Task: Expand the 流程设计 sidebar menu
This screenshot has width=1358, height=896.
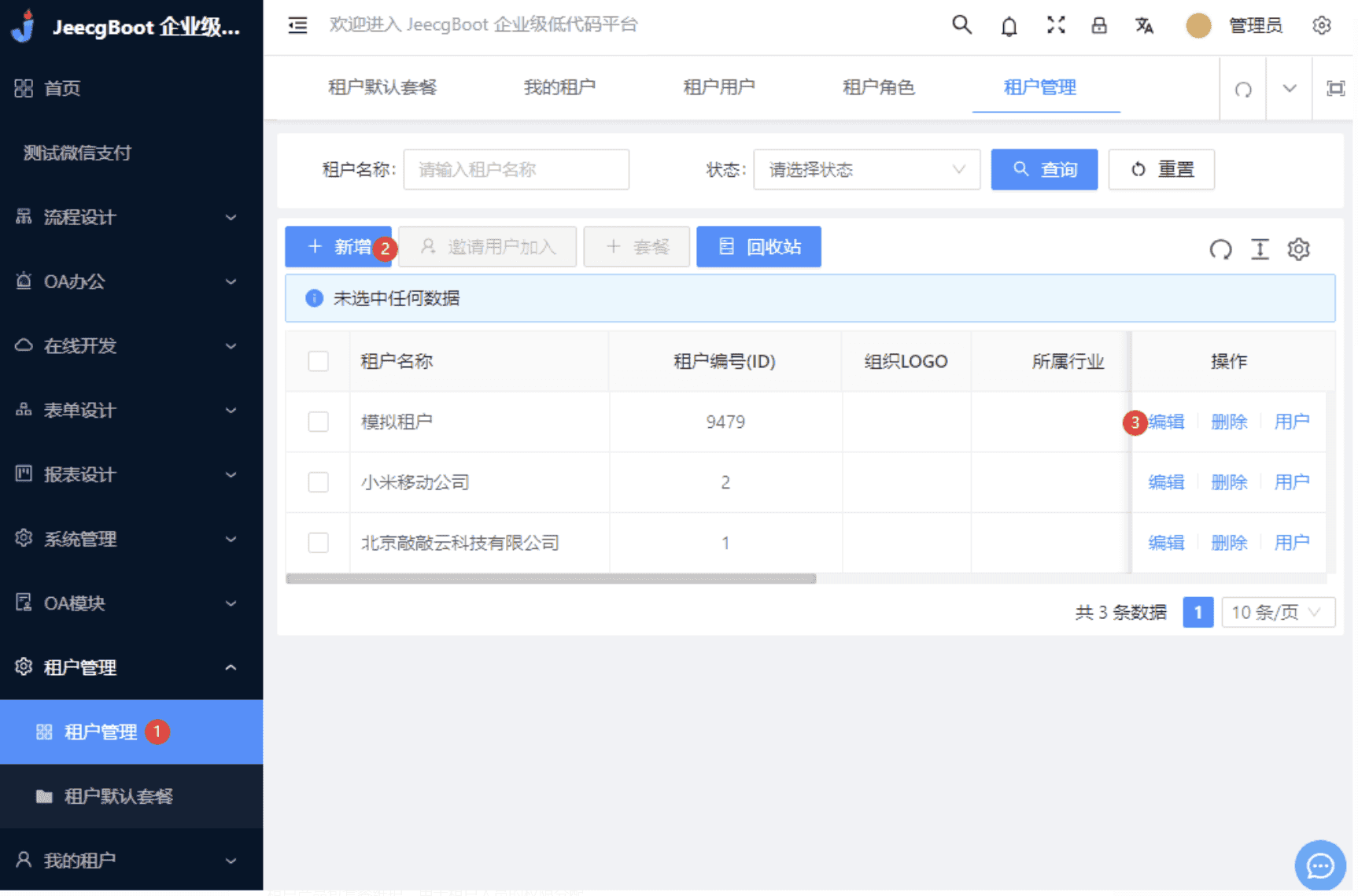Action: tap(131, 217)
